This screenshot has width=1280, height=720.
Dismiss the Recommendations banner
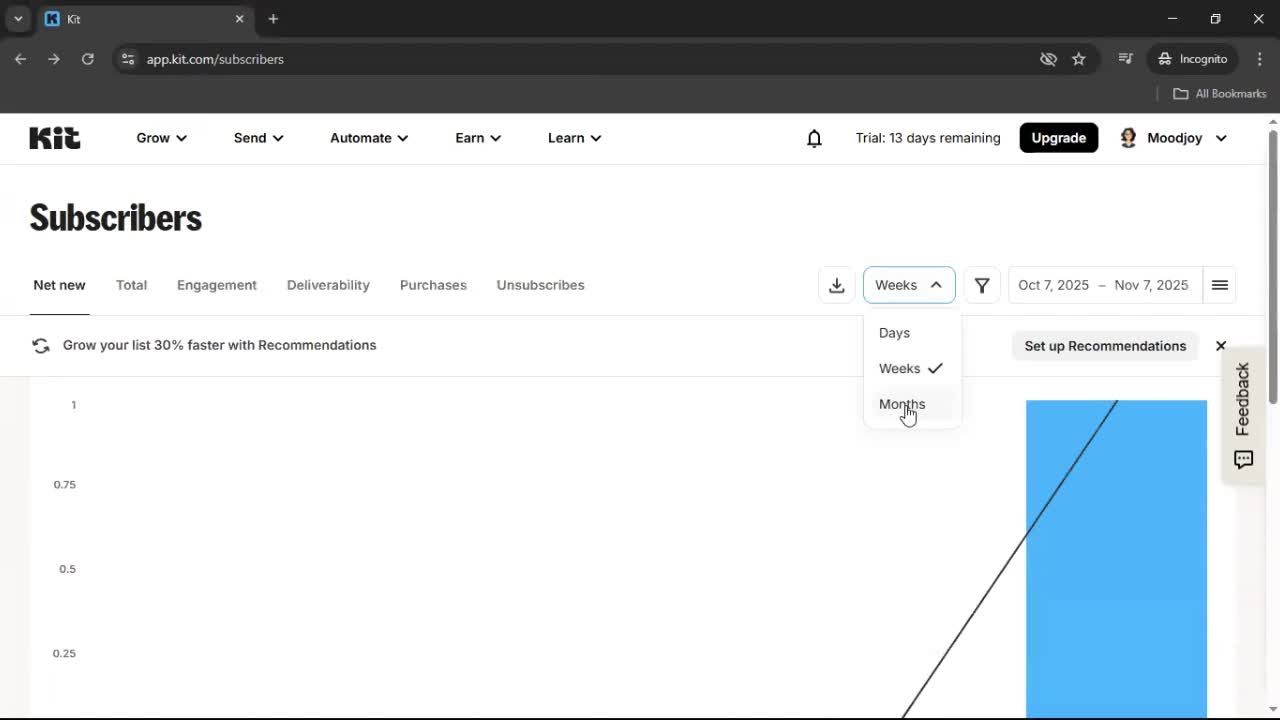pos(1220,346)
